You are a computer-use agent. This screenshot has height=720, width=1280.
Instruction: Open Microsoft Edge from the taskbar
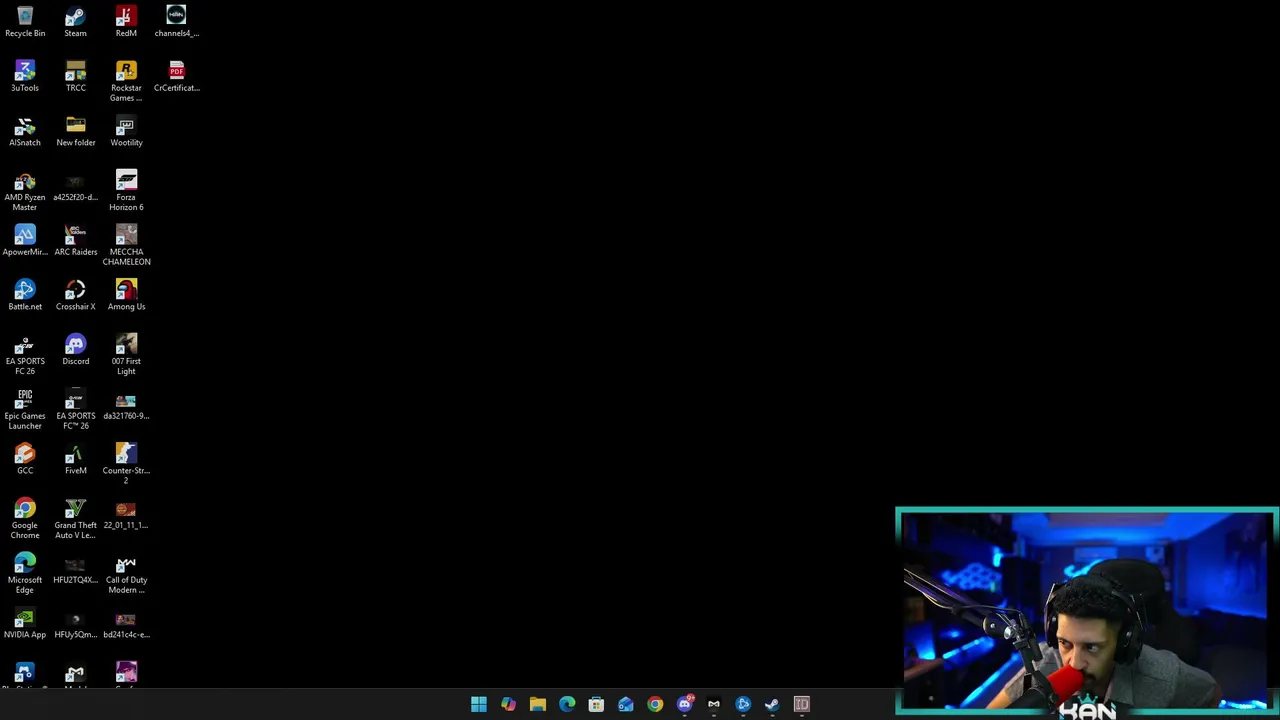point(567,704)
